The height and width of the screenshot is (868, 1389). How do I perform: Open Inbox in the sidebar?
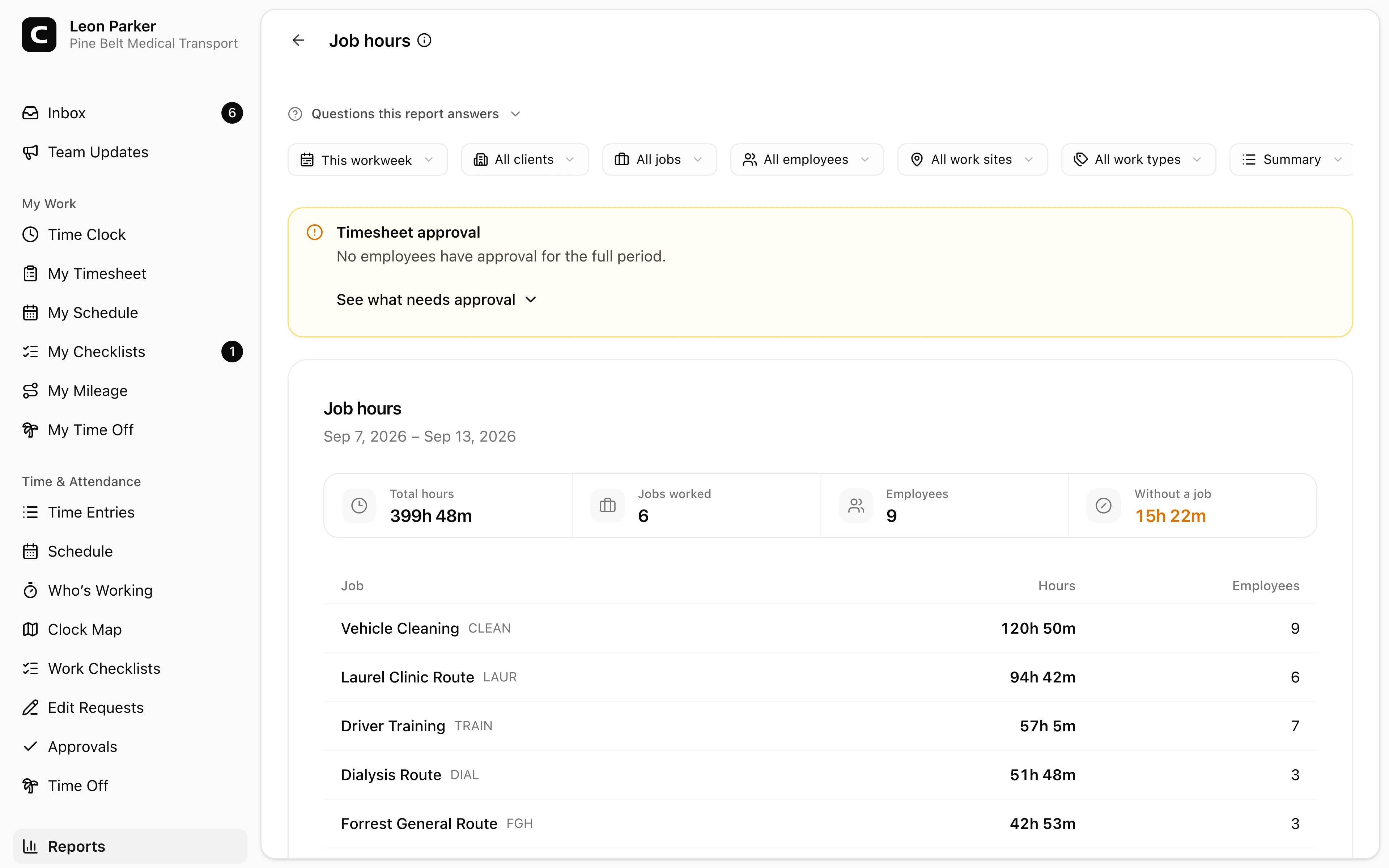130,113
